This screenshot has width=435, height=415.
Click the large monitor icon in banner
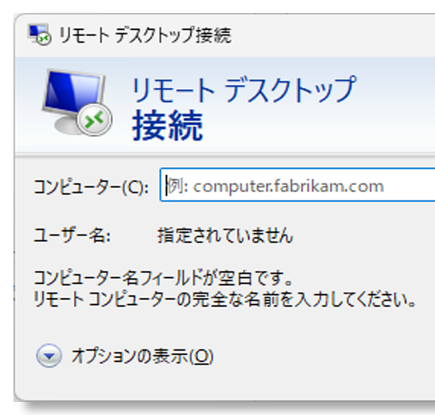coord(77,103)
